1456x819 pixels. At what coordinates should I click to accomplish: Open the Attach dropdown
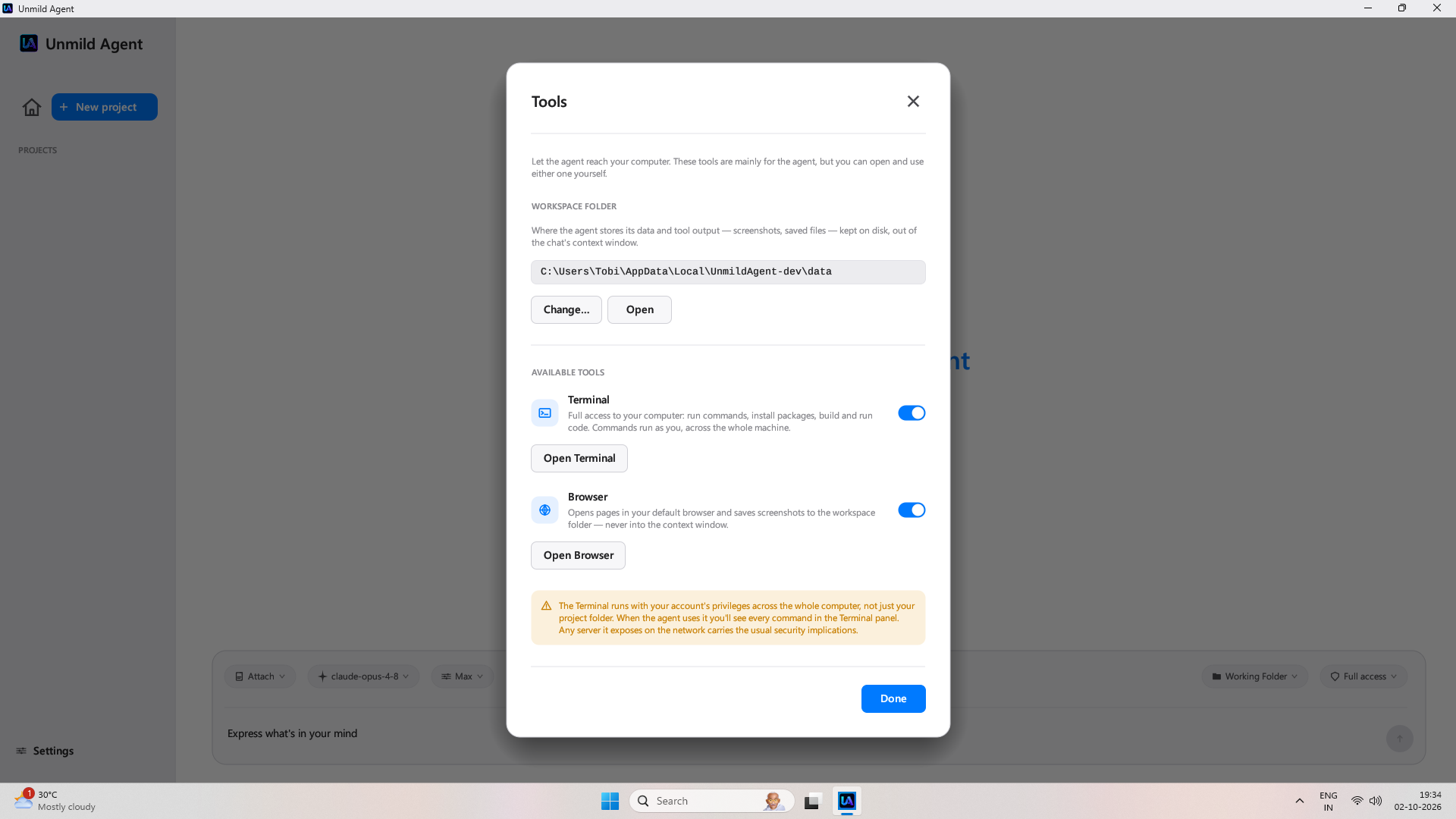click(260, 676)
